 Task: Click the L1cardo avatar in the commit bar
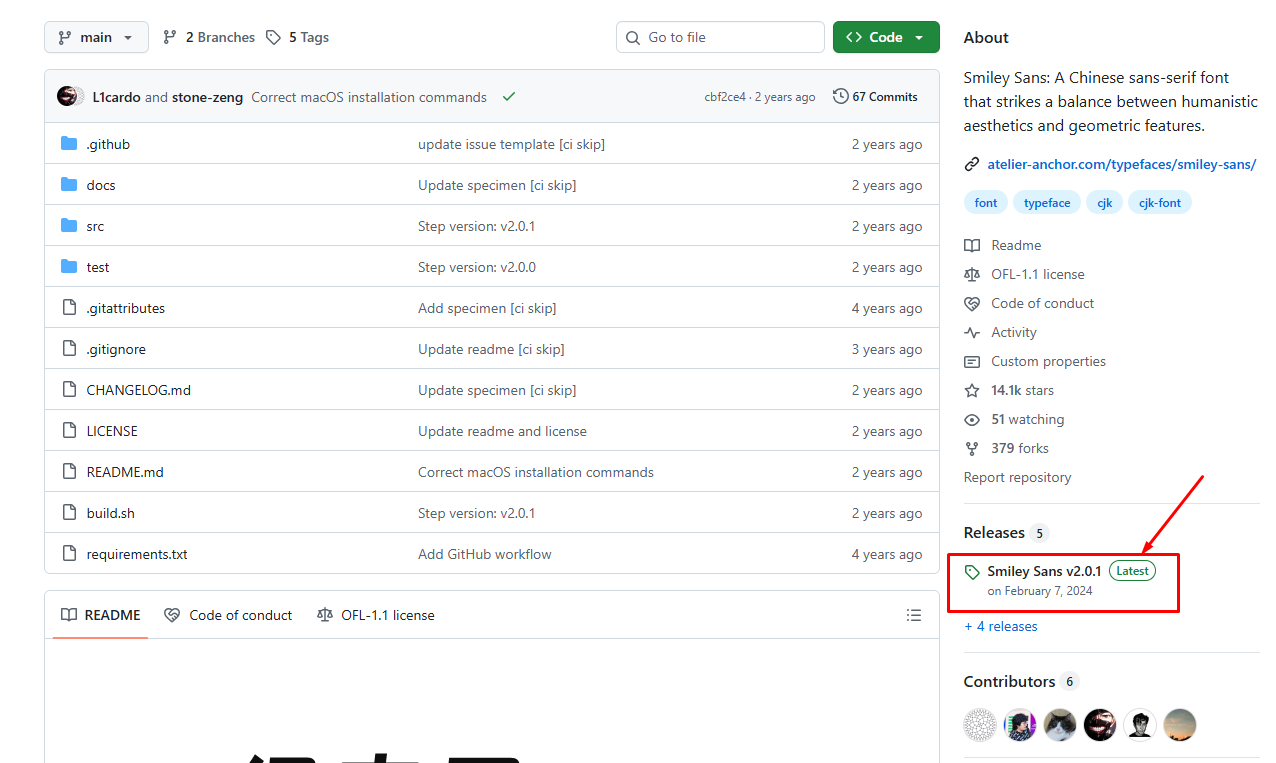coord(67,96)
